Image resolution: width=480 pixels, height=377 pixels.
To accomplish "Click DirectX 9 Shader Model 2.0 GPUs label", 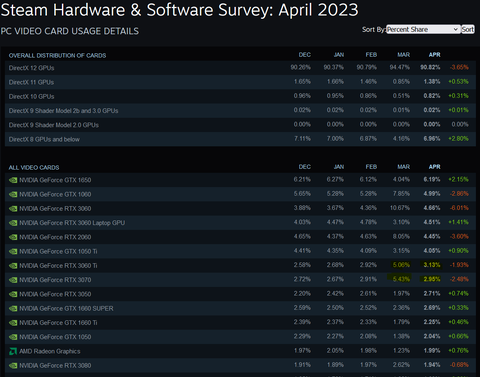I will coord(54,125).
